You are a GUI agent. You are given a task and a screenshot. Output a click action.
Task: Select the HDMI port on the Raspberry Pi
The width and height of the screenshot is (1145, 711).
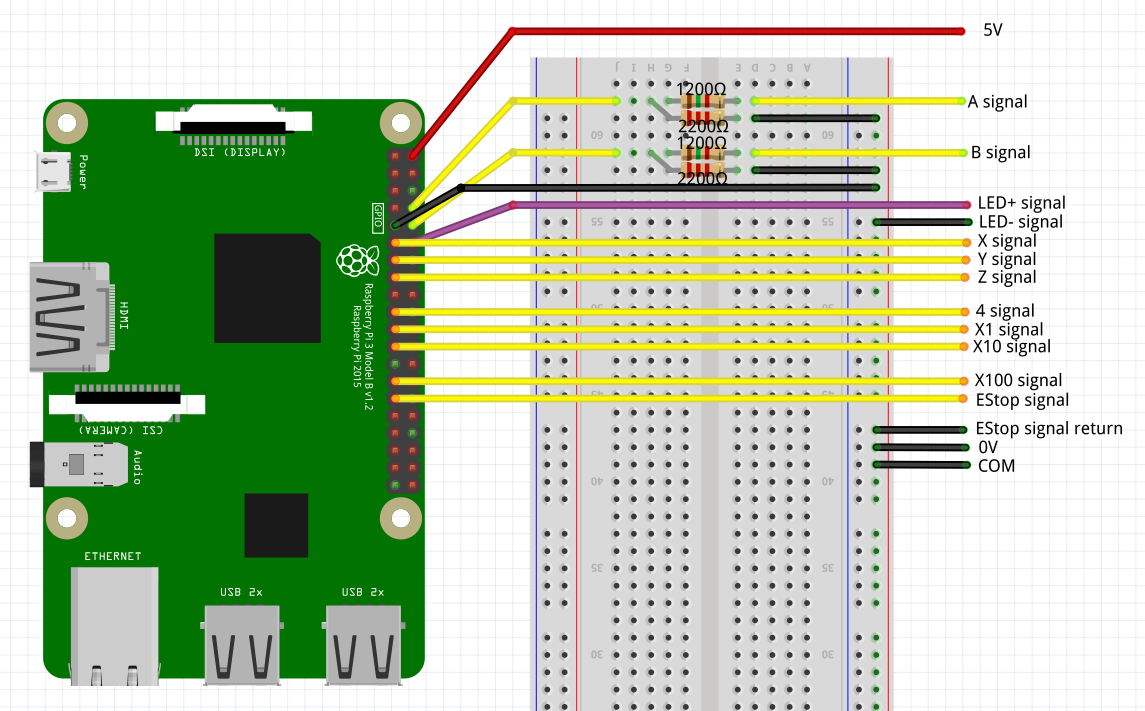[x=70, y=315]
